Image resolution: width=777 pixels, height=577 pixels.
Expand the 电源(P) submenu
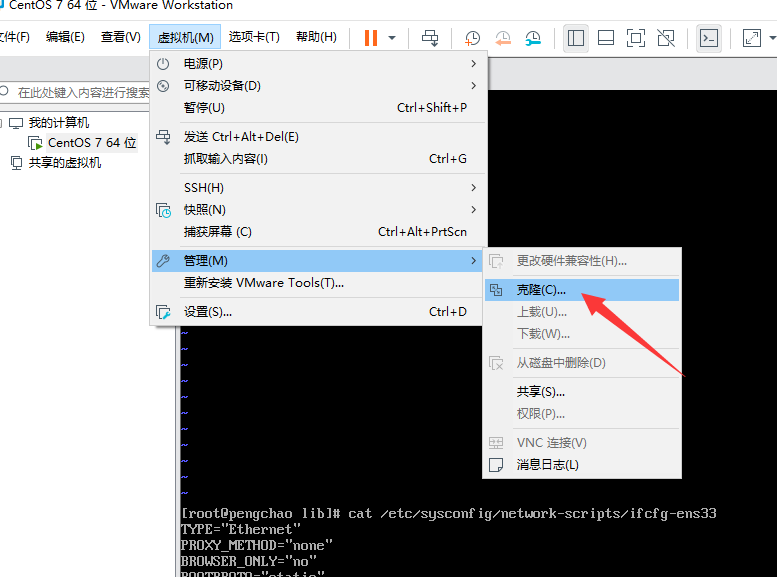coord(317,64)
